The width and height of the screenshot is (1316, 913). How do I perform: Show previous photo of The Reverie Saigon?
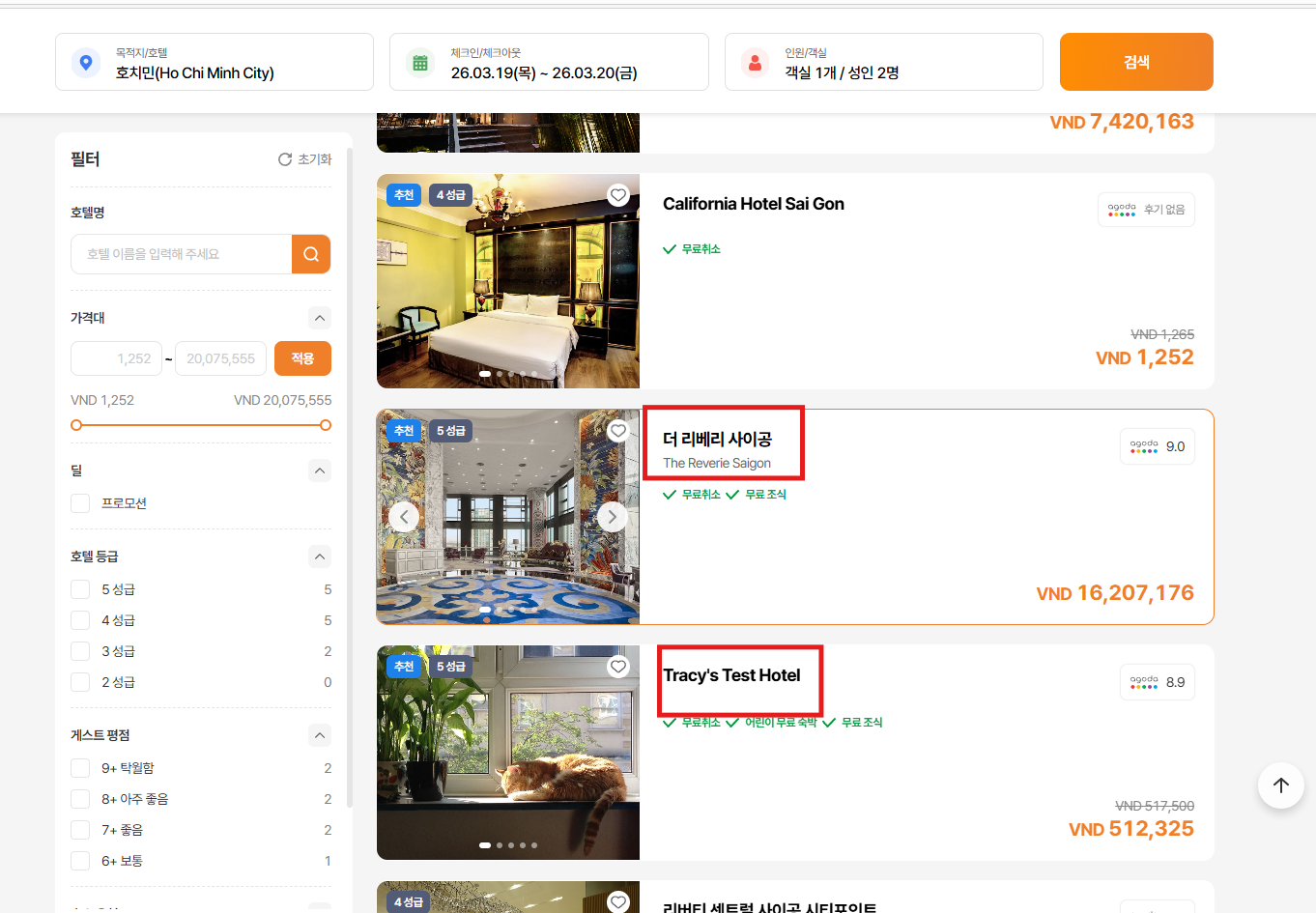[x=404, y=517]
